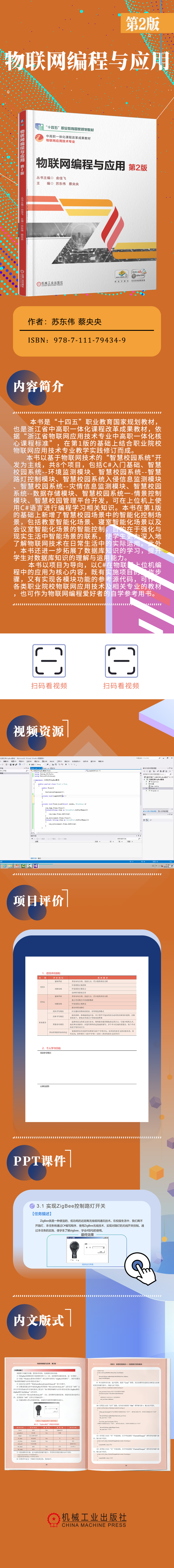This screenshot has width=174, height=1568.
Task: Click the large 物联网编程与应用 banner title
Action: click(87, 61)
